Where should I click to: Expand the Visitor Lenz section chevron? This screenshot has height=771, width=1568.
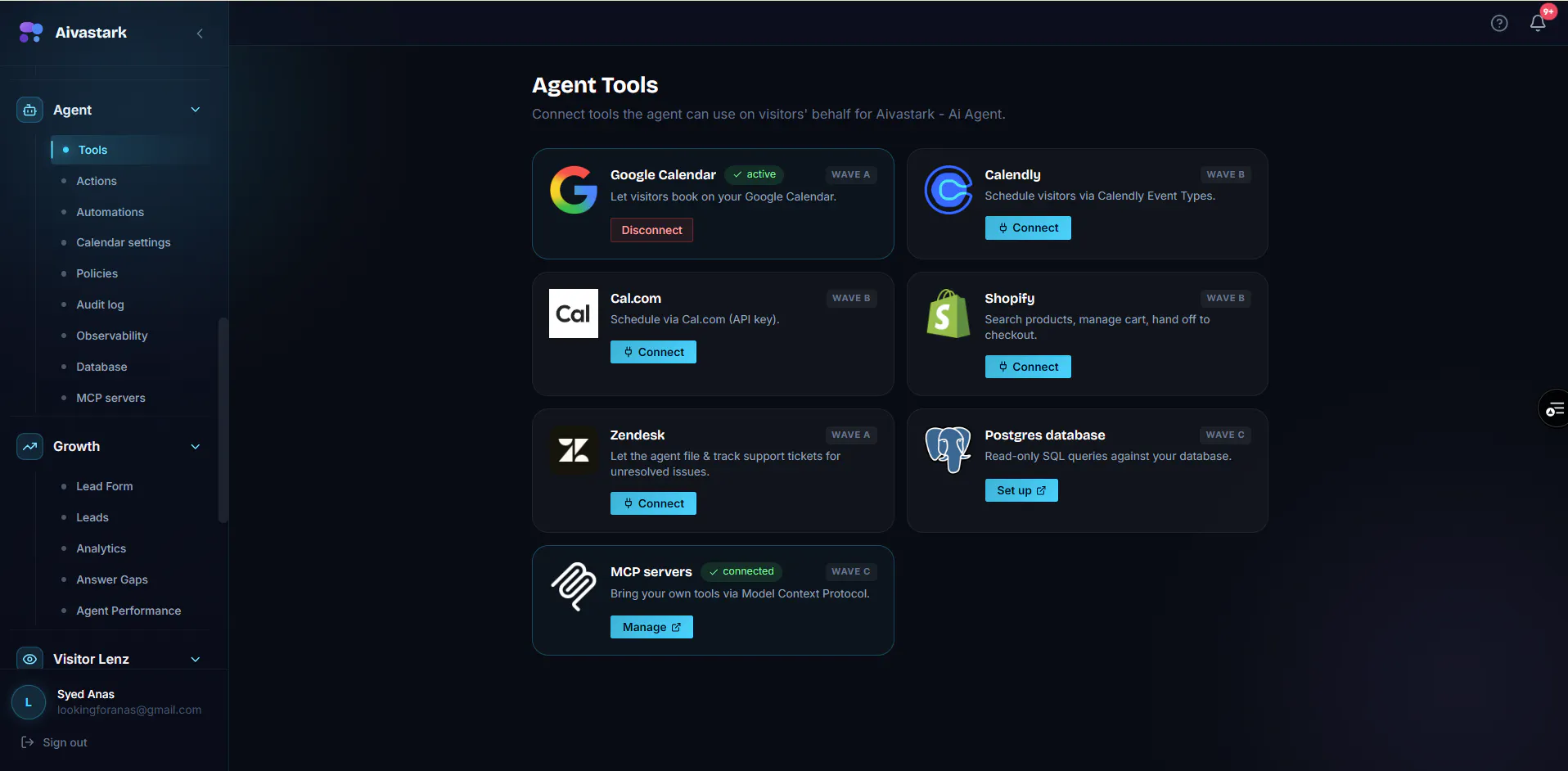pyautogui.click(x=196, y=660)
